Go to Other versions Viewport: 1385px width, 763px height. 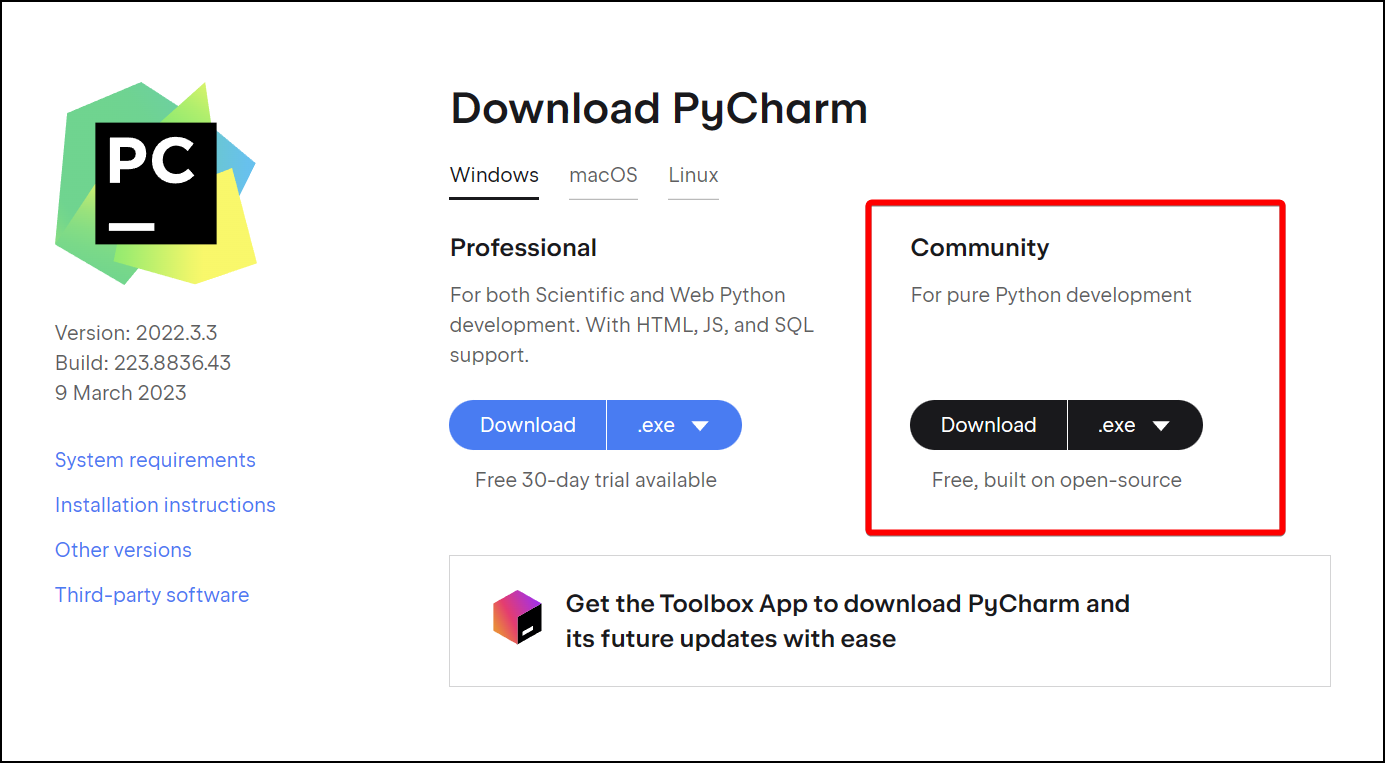(123, 550)
